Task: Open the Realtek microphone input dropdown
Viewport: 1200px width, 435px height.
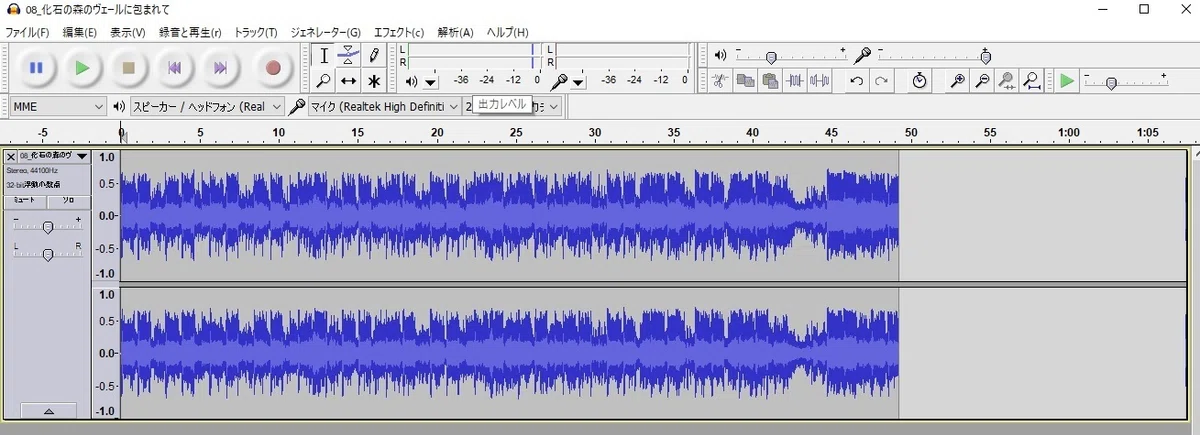Action: 384,106
